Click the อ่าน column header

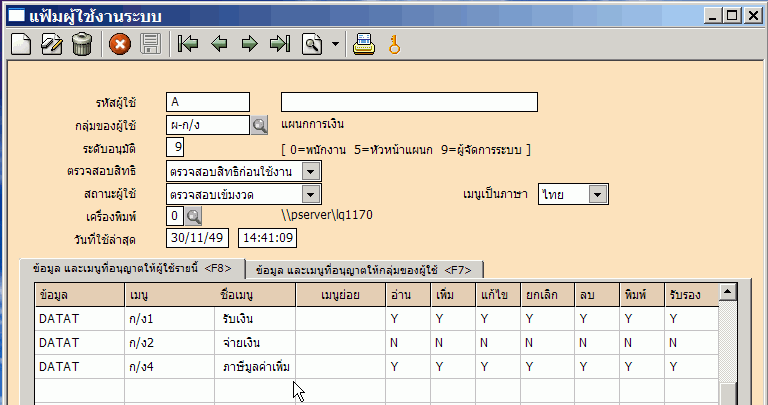coord(408,295)
